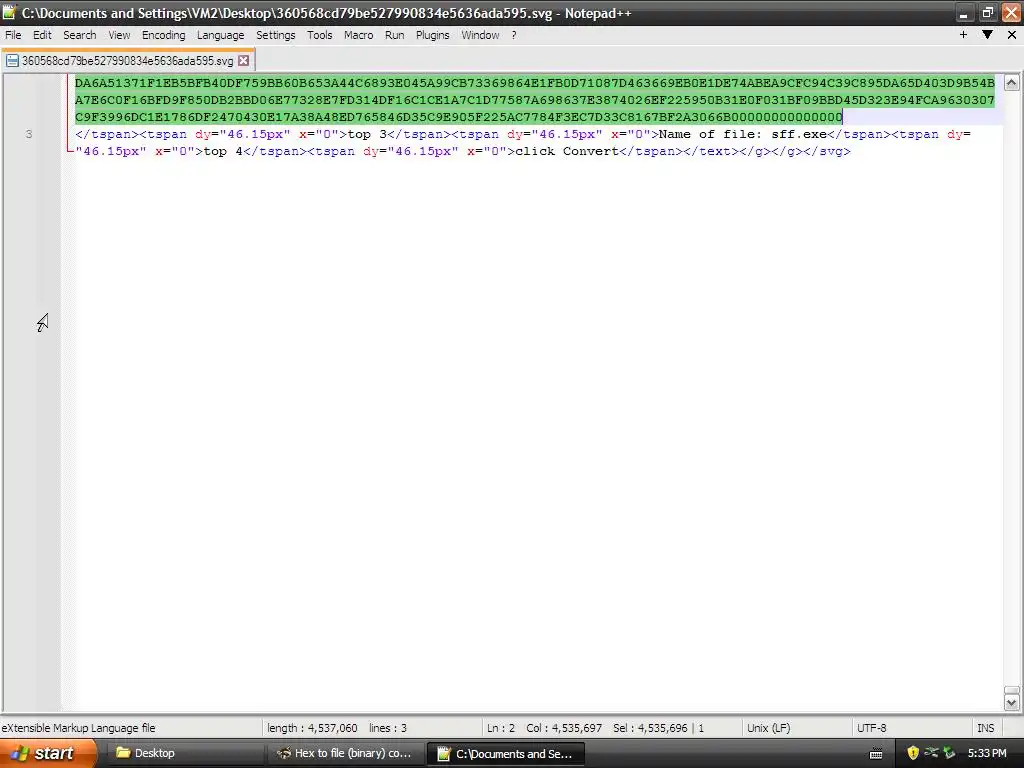Viewport: 1024px width, 768px height.
Task: Click the highlighted hex string's first line
Action: [x=535, y=83]
